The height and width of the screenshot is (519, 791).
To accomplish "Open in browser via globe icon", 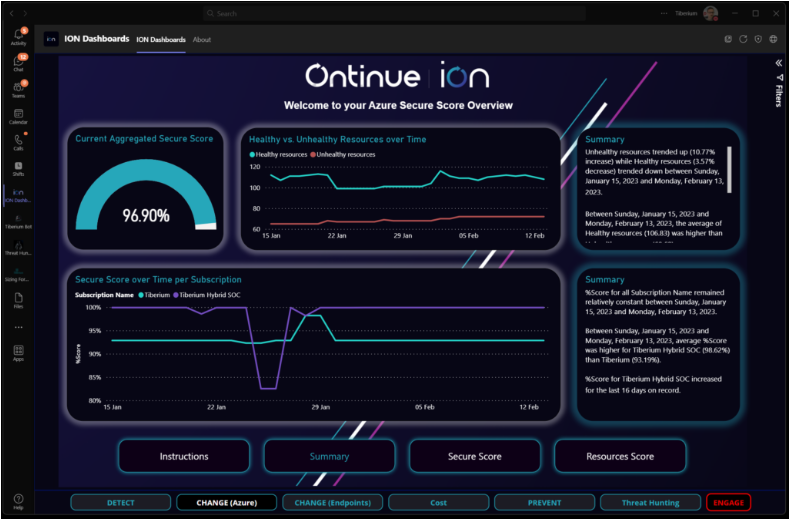I will (773, 39).
